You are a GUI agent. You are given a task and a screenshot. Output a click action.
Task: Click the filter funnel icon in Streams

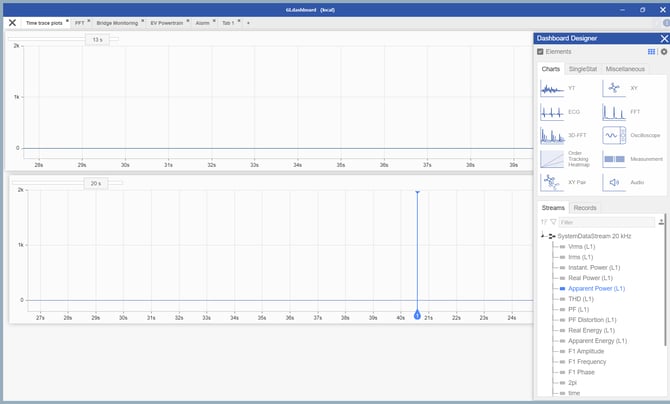(553, 222)
